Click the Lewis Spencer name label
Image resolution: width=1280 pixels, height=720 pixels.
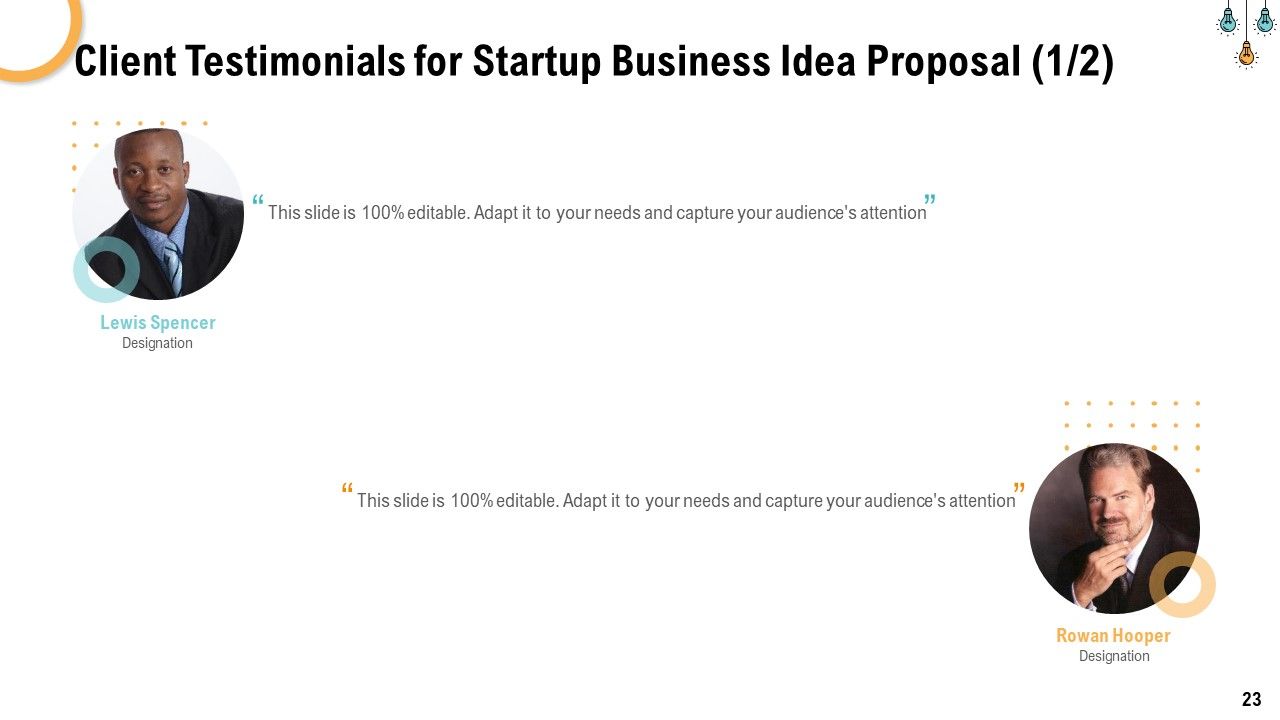[x=158, y=322]
